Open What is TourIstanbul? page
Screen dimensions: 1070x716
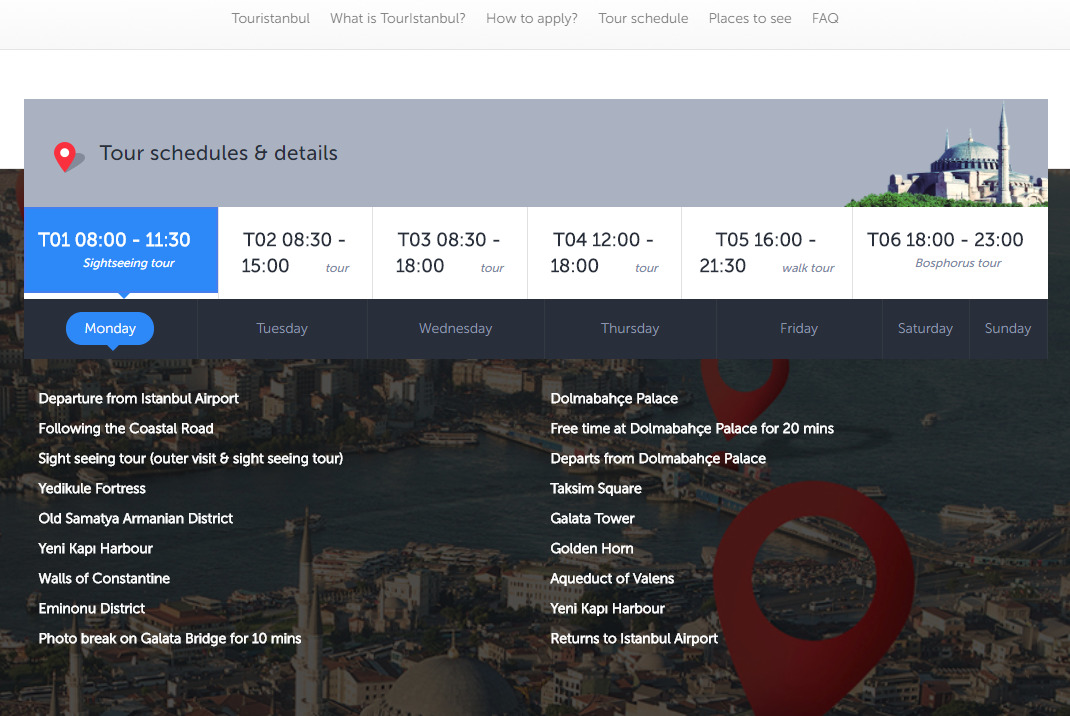(x=398, y=18)
